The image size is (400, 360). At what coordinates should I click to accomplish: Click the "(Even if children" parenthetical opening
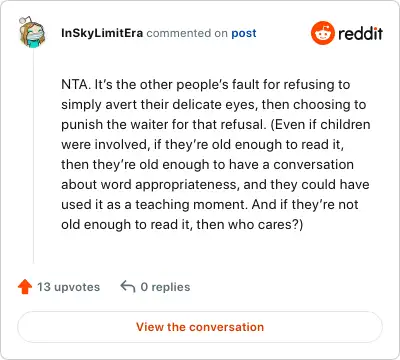click(320, 124)
